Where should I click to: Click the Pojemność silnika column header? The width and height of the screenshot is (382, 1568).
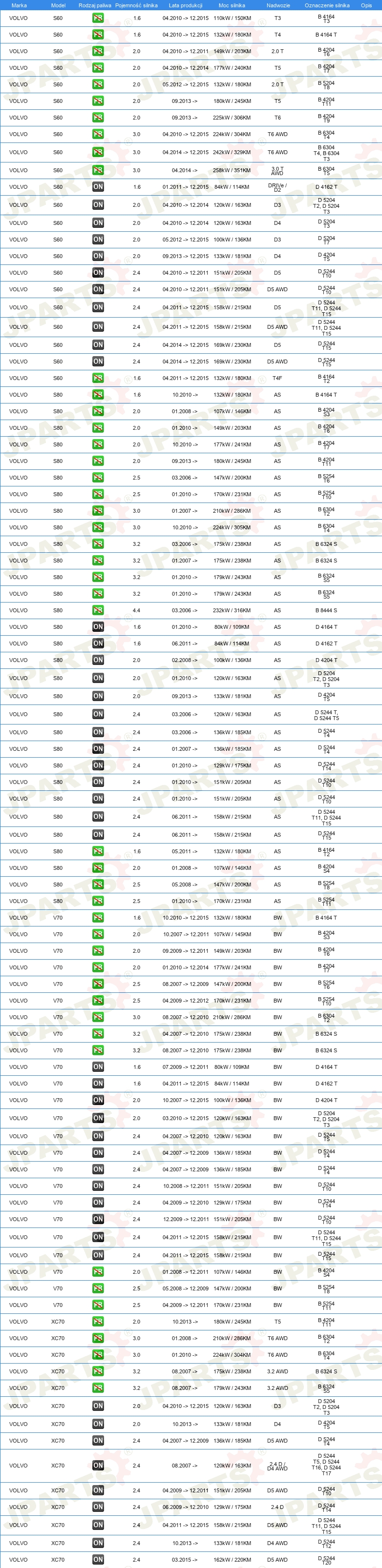click(136, 5)
